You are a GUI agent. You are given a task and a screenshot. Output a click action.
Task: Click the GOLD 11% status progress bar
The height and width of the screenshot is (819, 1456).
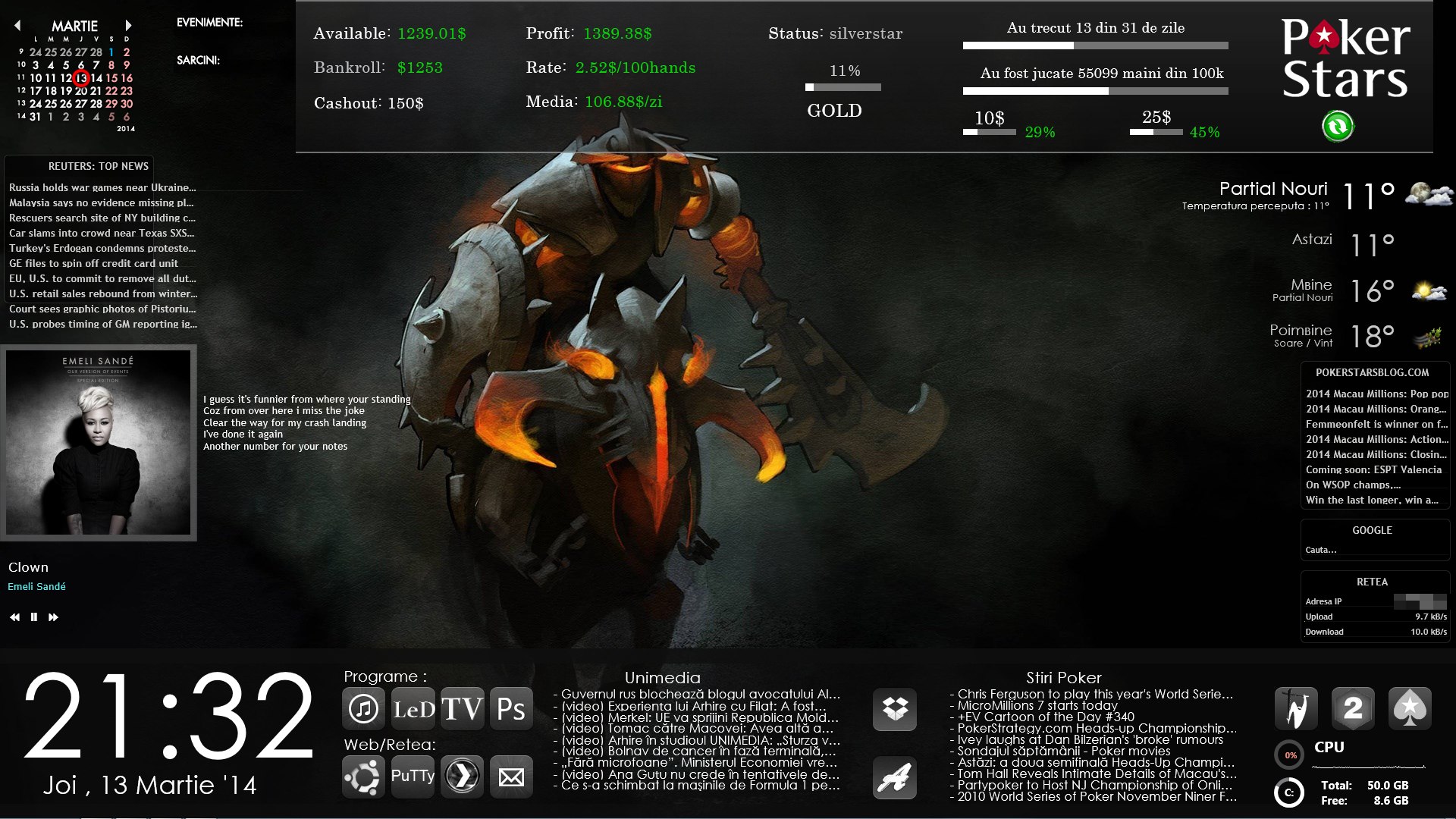click(843, 87)
